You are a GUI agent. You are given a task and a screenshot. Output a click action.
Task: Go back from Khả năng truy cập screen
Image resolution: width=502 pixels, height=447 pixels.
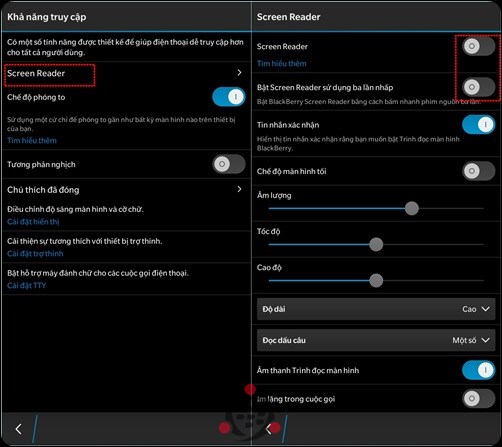(19, 429)
